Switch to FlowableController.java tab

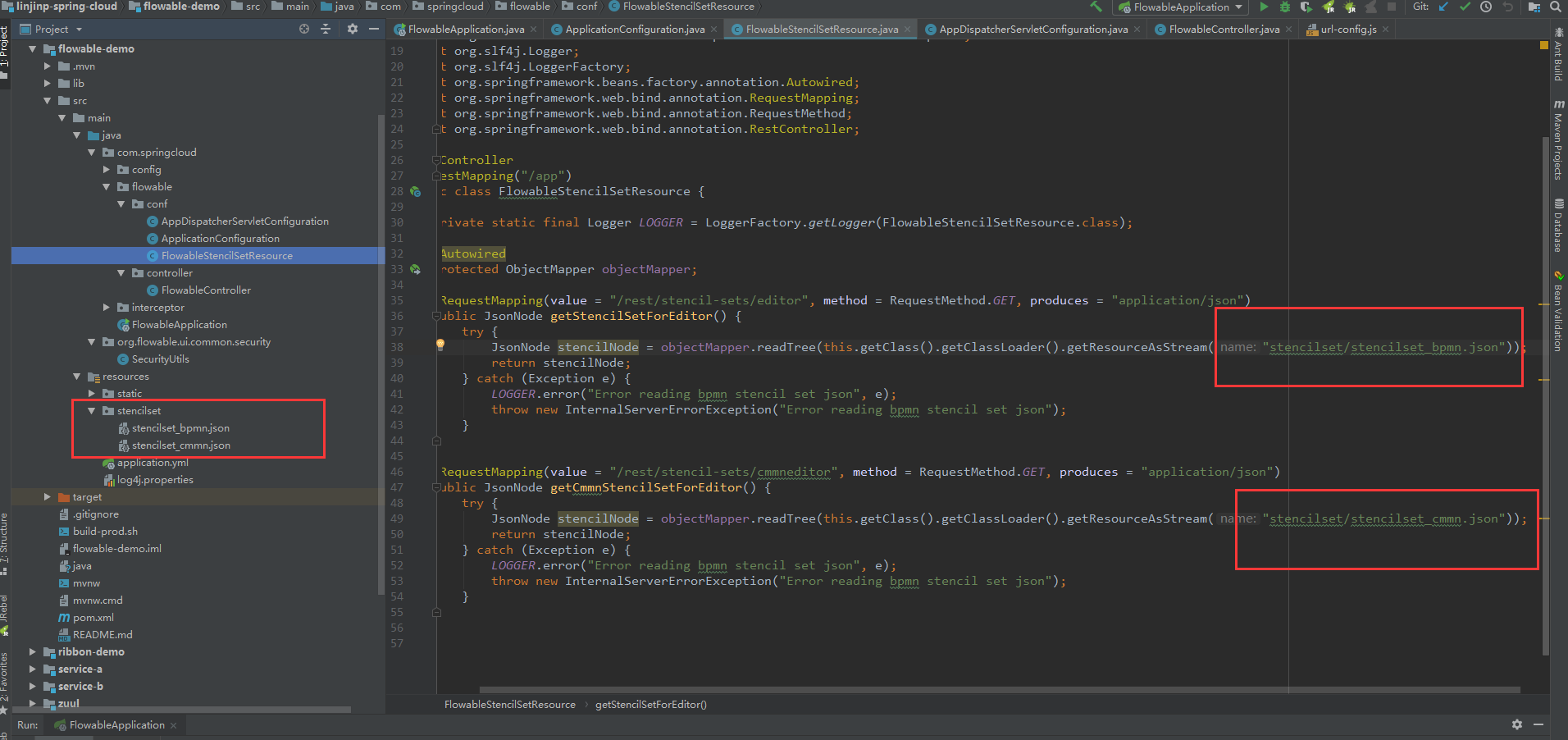(x=1224, y=29)
